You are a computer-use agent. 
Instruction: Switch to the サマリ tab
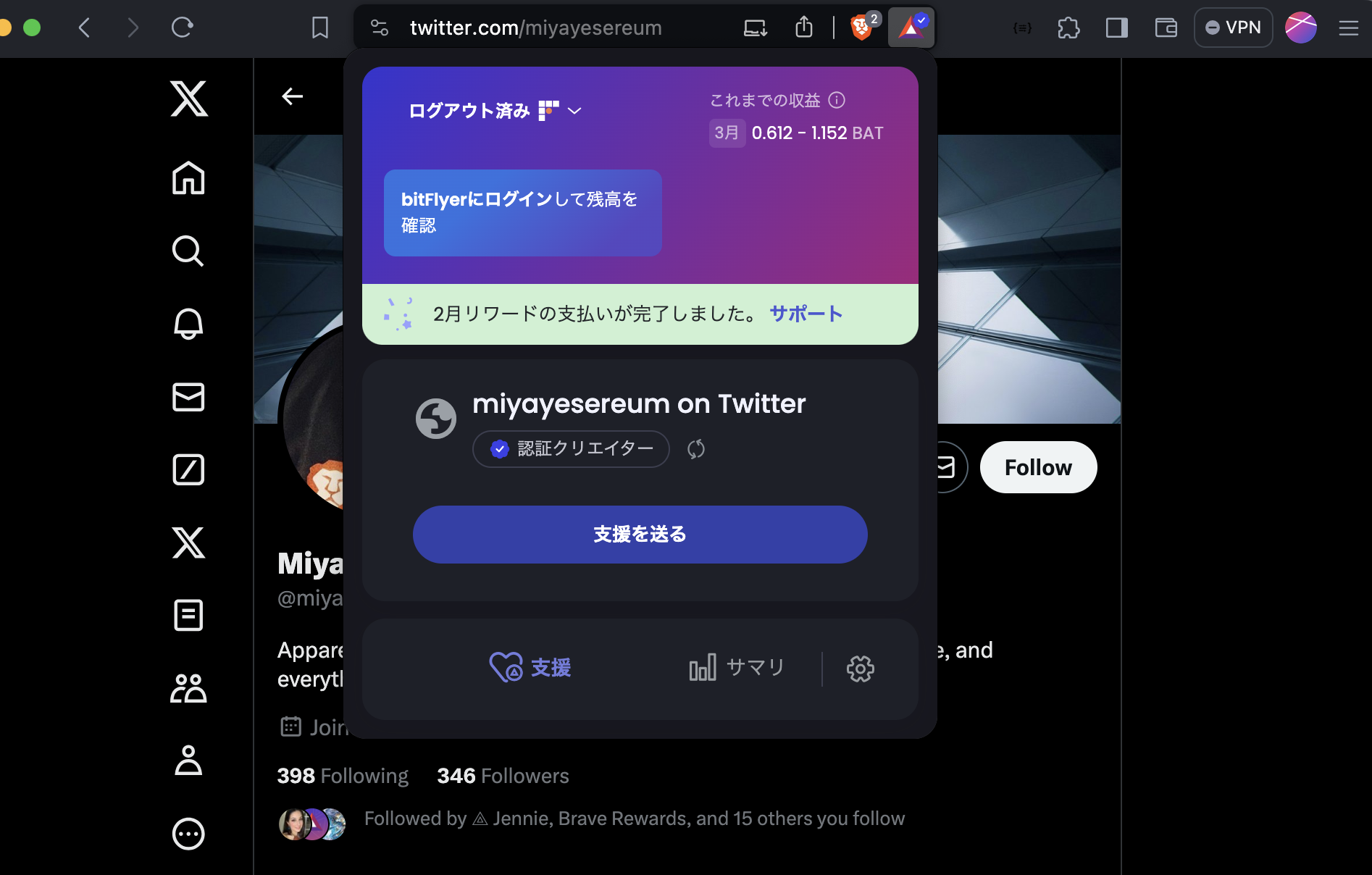pos(737,668)
